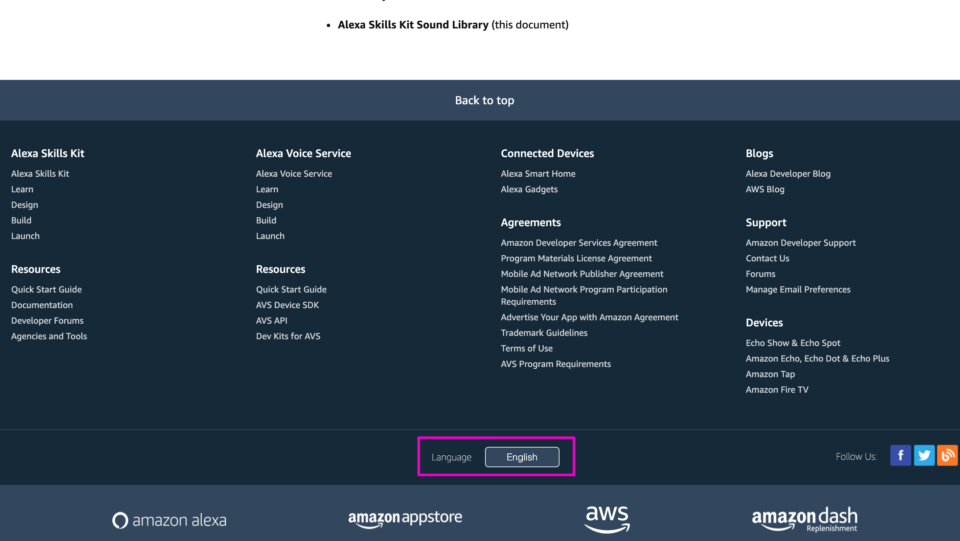Open the AWS Blog link
The image size is (960, 541).
point(765,189)
